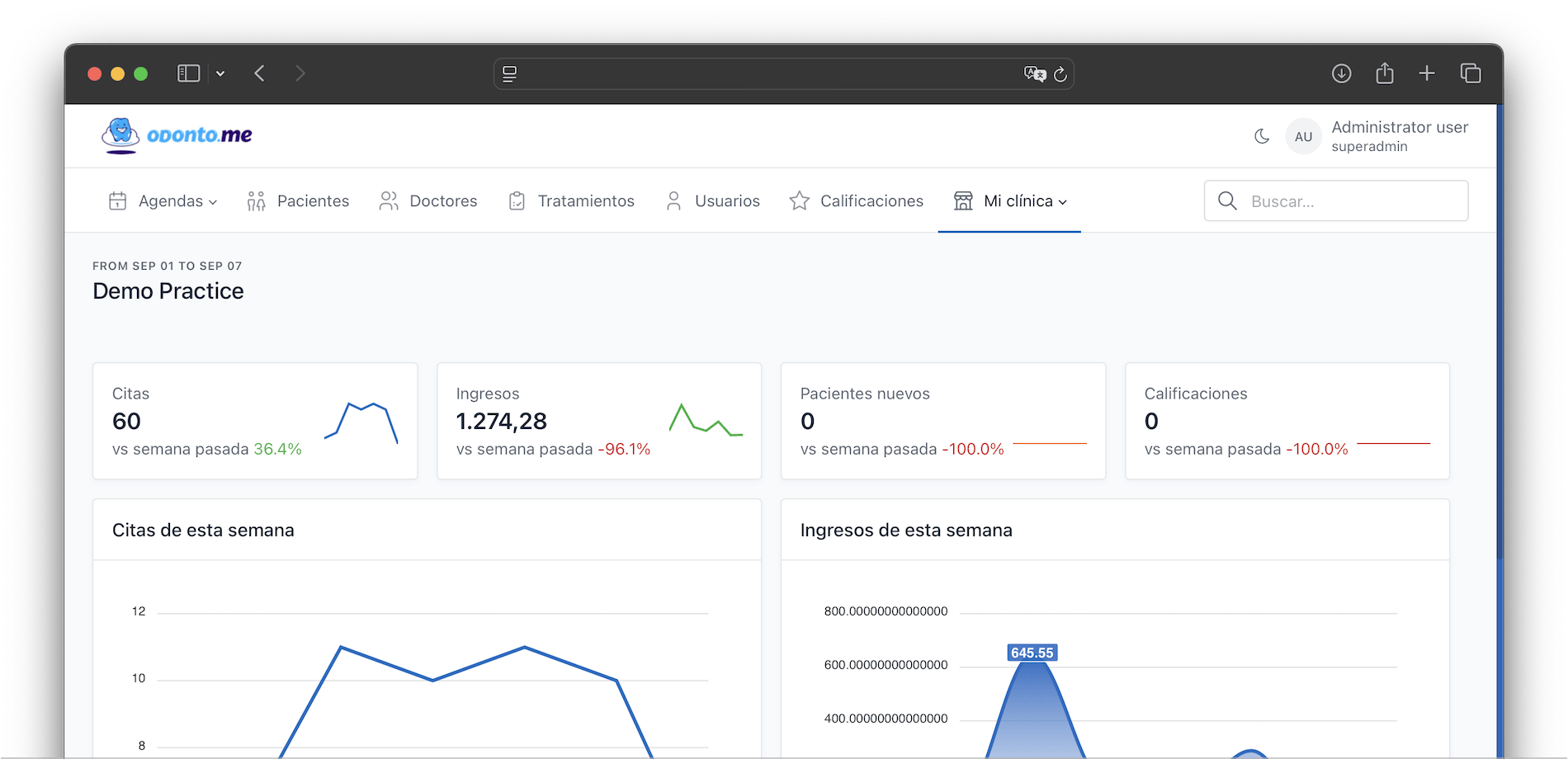Click the Usuarios person icon
The width and height of the screenshot is (1568, 759).
[673, 200]
